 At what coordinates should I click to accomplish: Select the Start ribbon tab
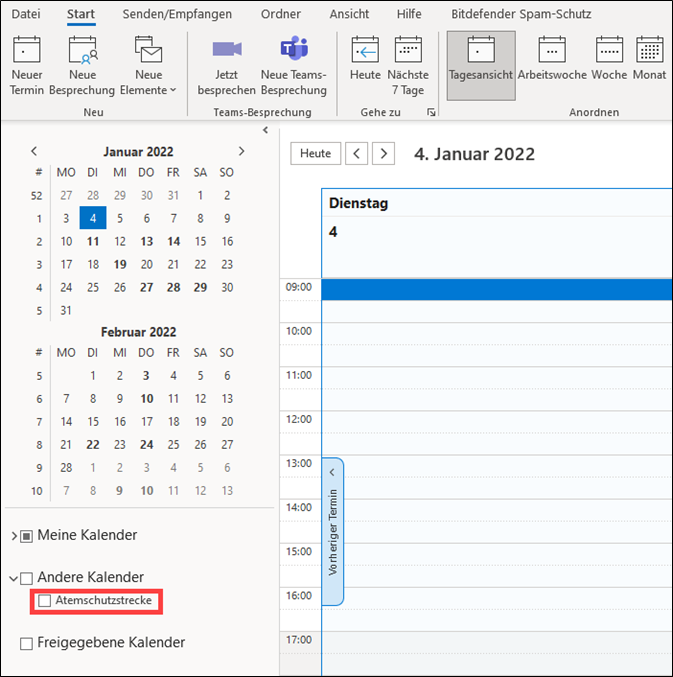[x=81, y=14]
